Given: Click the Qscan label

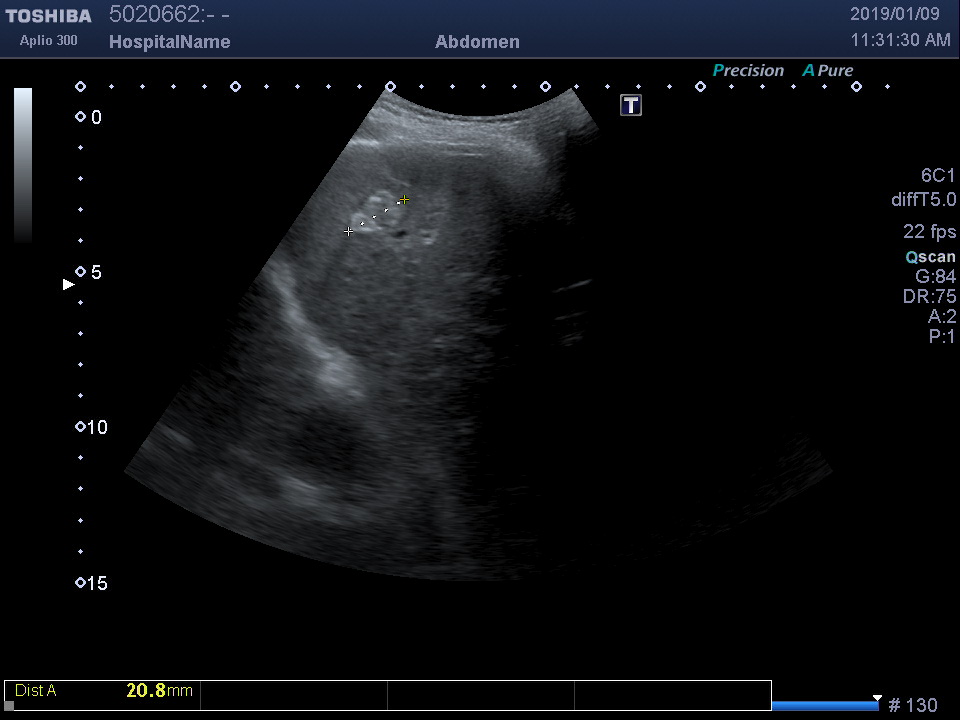Looking at the screenshot, I should [930, 257].
